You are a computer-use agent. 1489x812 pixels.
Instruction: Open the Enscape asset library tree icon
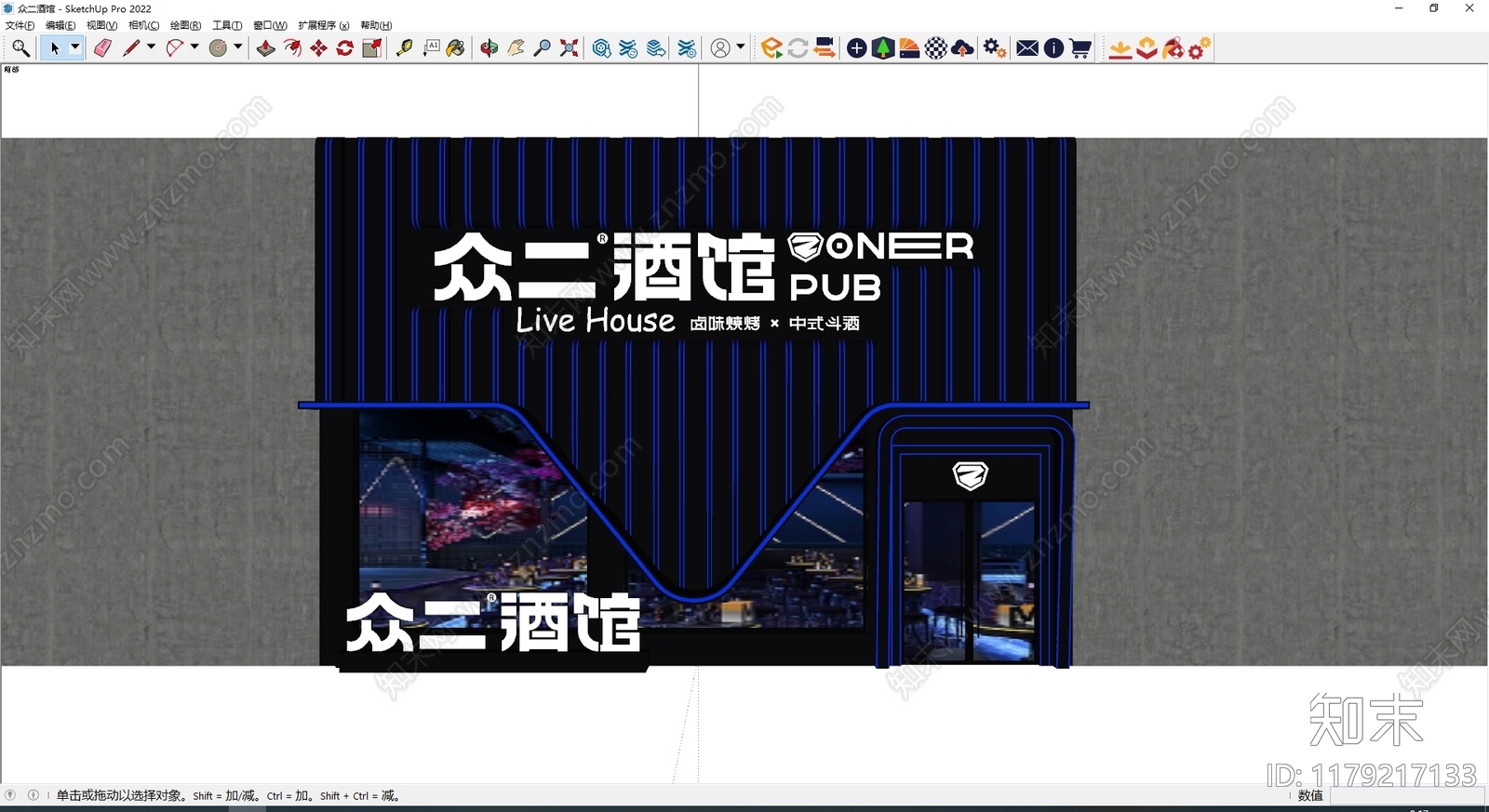883,48
